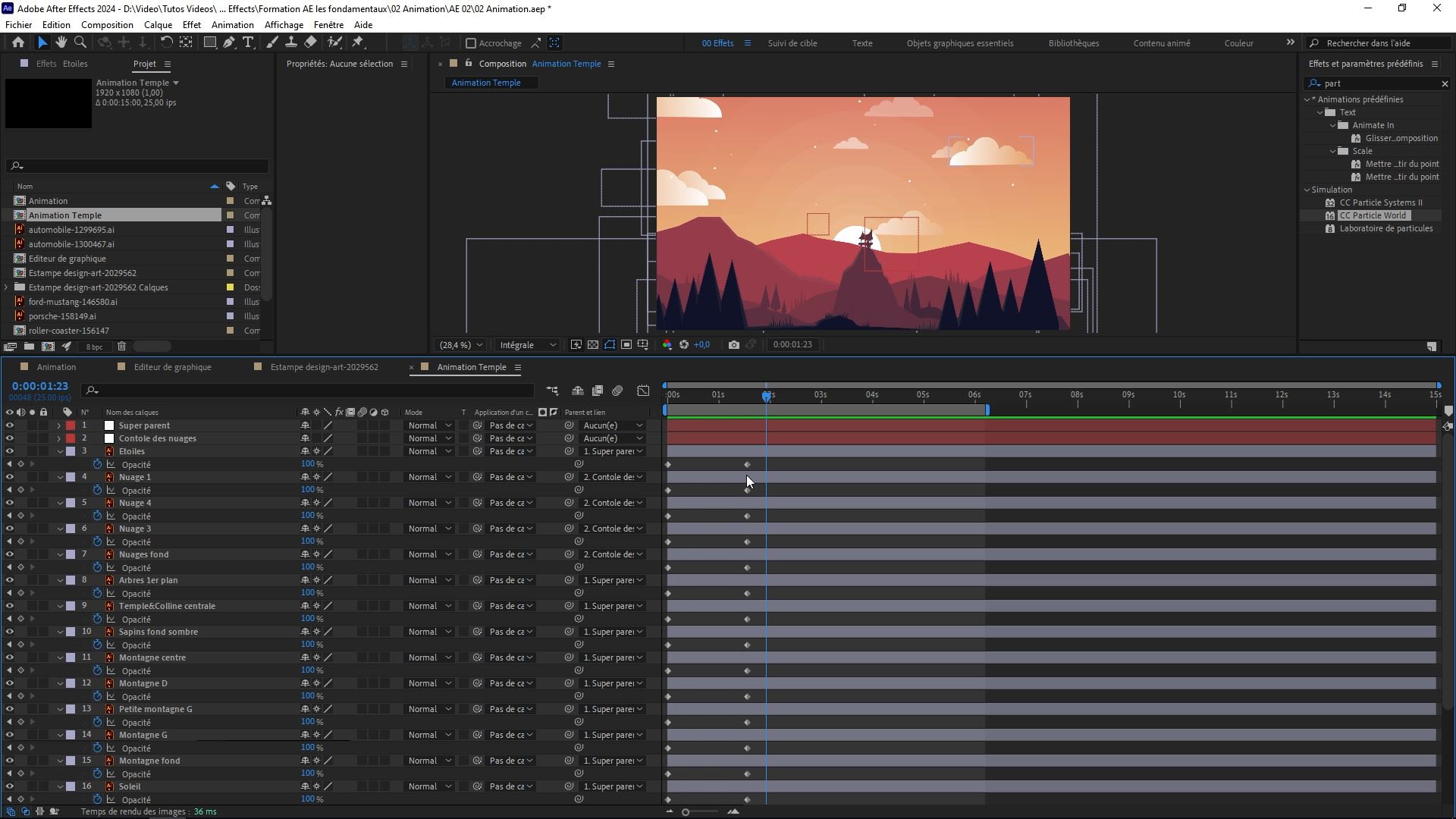Show more workspaces with double chevron
Viewport: 1456px width, 819px height.
(1290, 42)
